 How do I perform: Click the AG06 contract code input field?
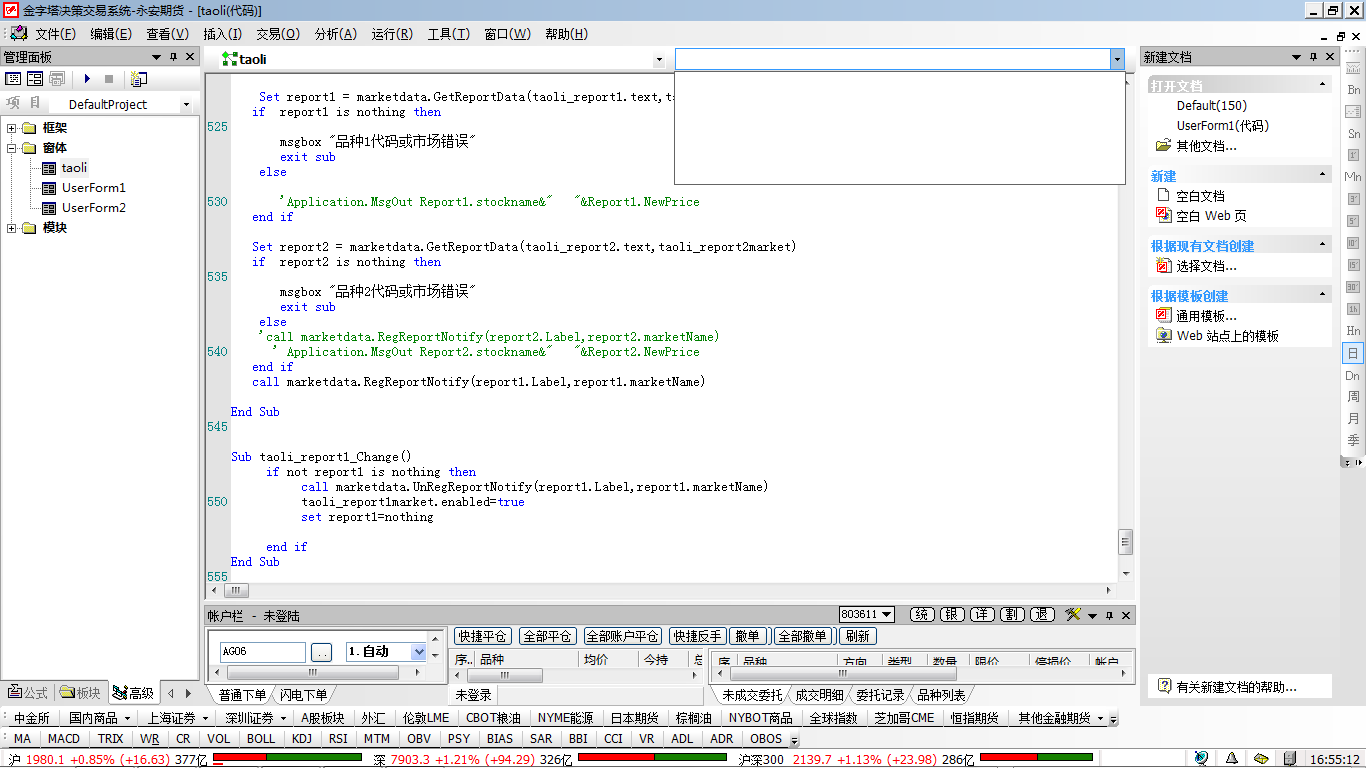click(263, 652)
